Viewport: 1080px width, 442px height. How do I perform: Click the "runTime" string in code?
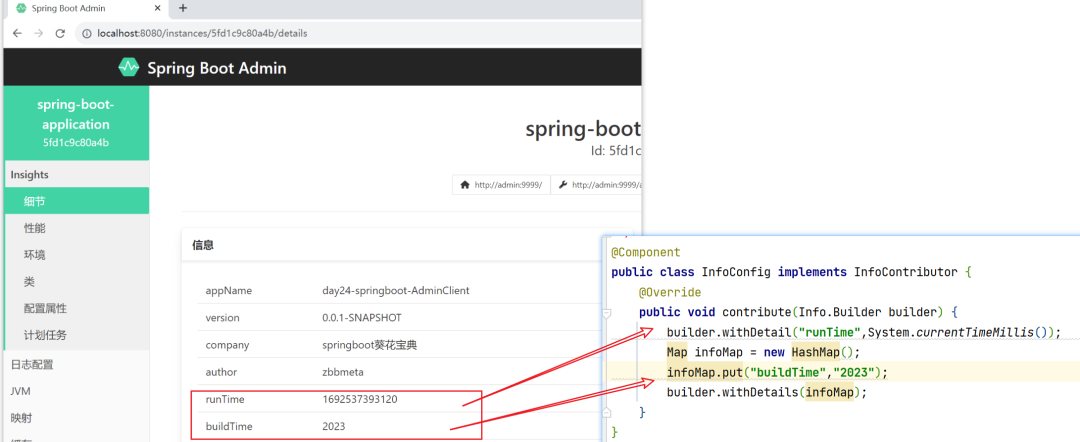click(829, 333)
